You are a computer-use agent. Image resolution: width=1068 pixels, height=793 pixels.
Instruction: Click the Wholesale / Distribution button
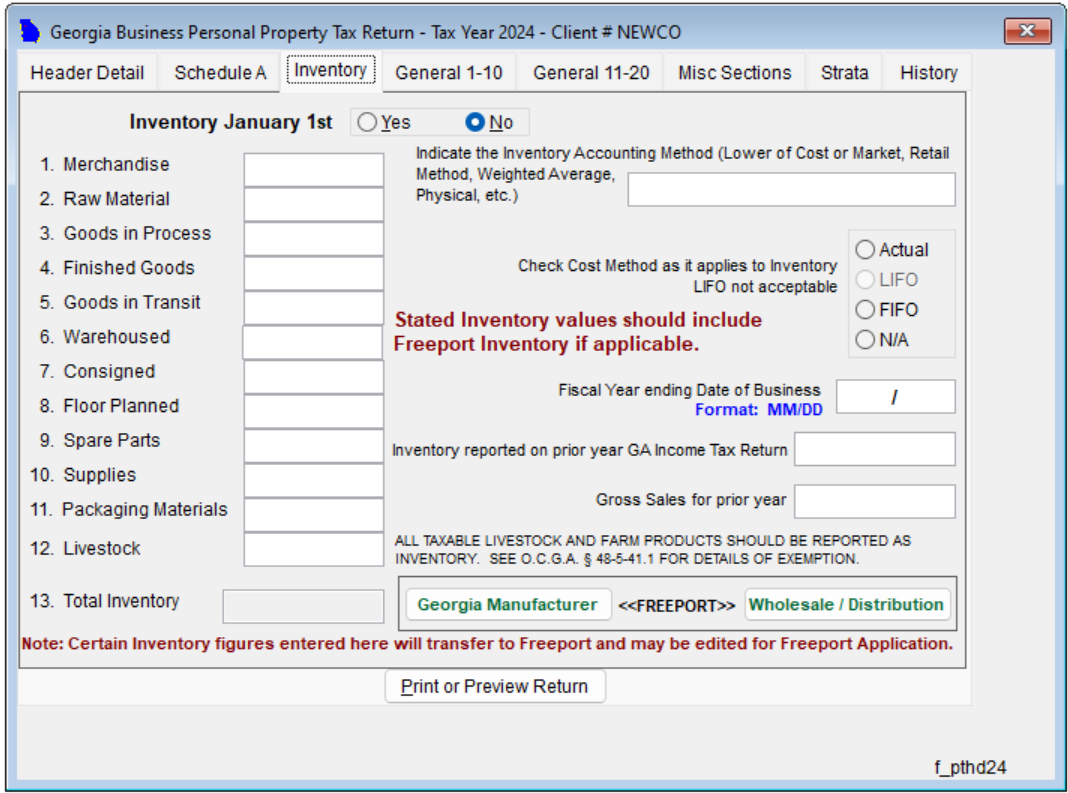click(x=846, y=604)
